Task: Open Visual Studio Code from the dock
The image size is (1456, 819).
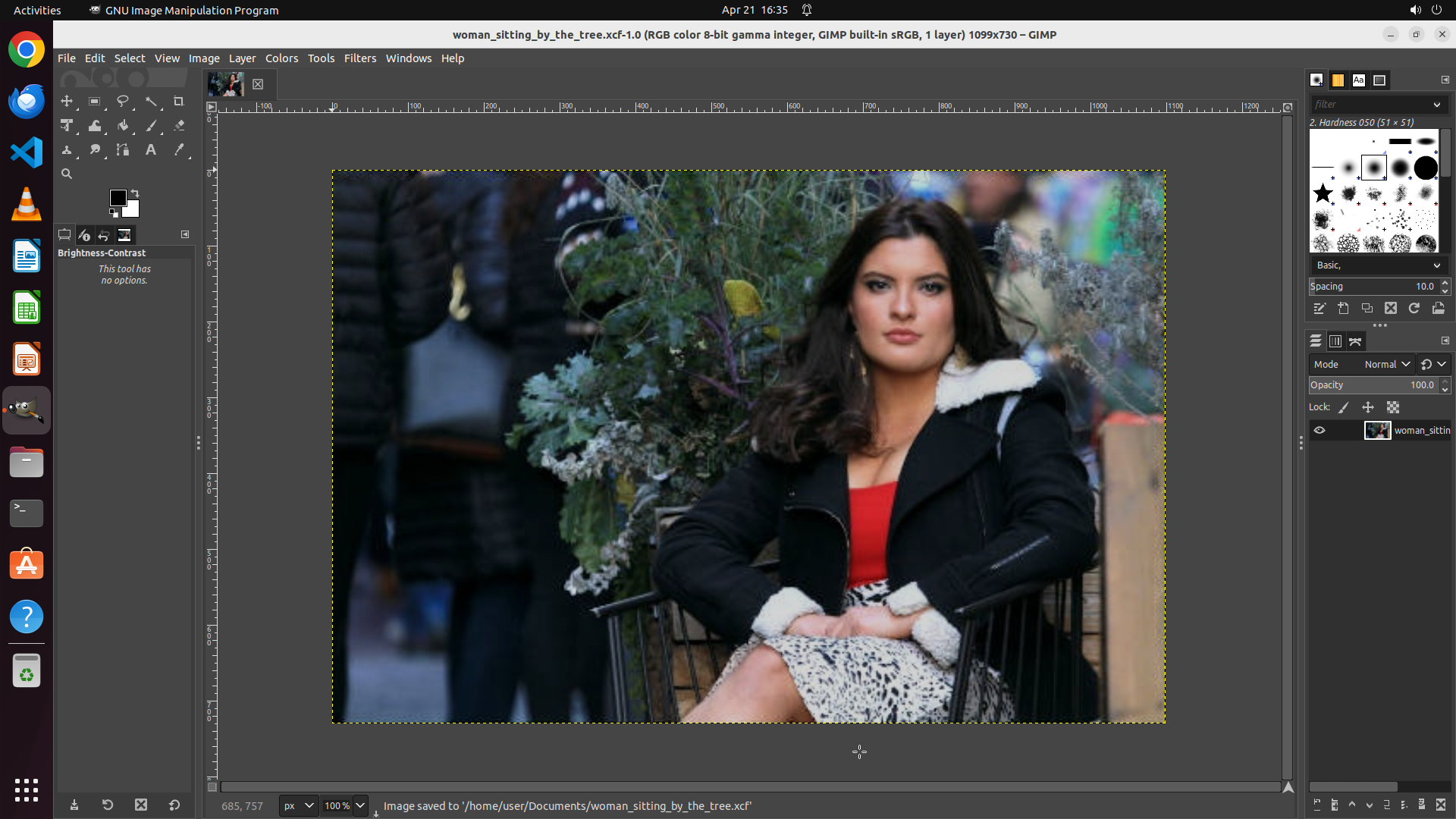Action: (27, 152)
